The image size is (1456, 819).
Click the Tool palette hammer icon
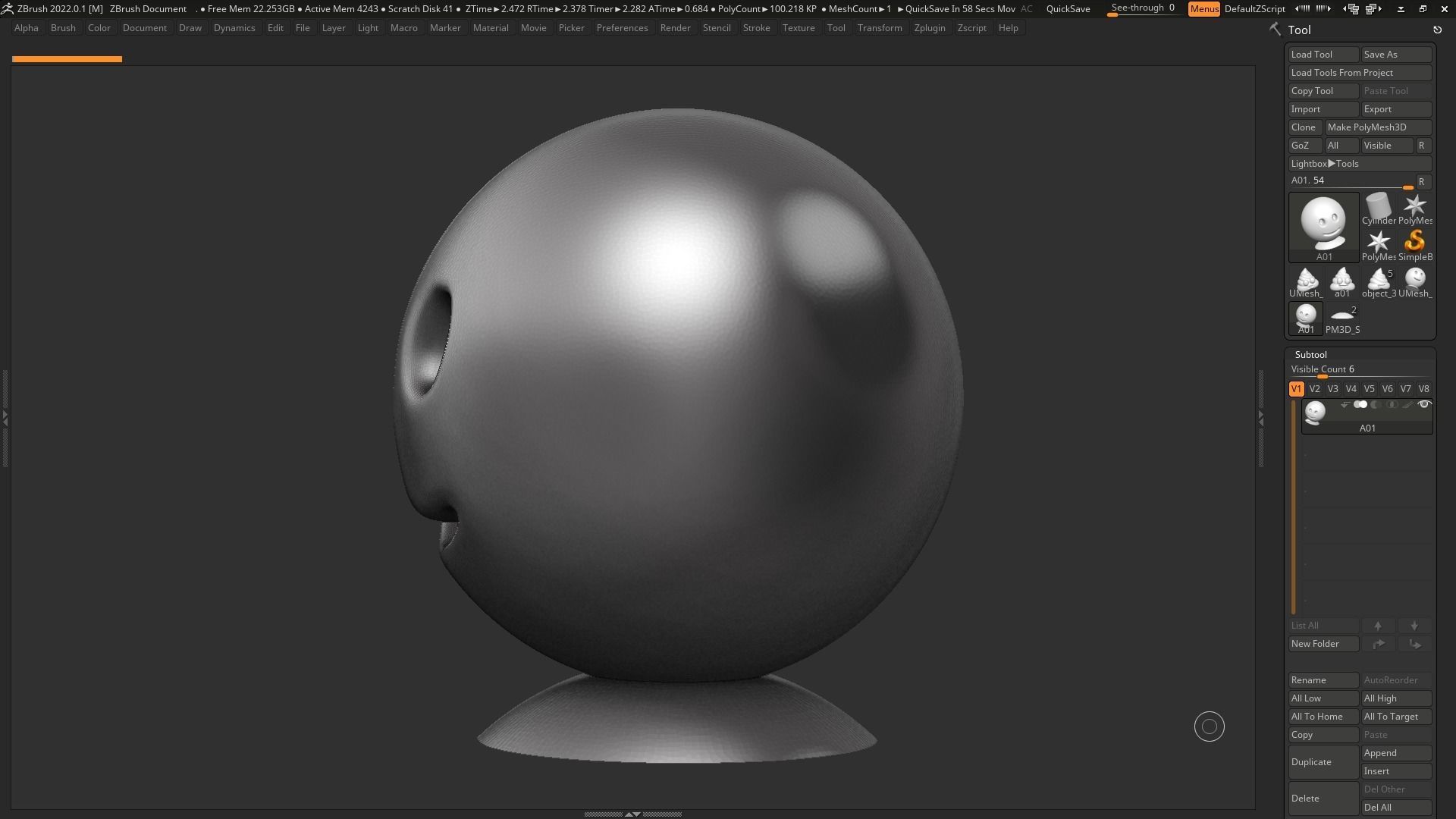[1275, 30]
